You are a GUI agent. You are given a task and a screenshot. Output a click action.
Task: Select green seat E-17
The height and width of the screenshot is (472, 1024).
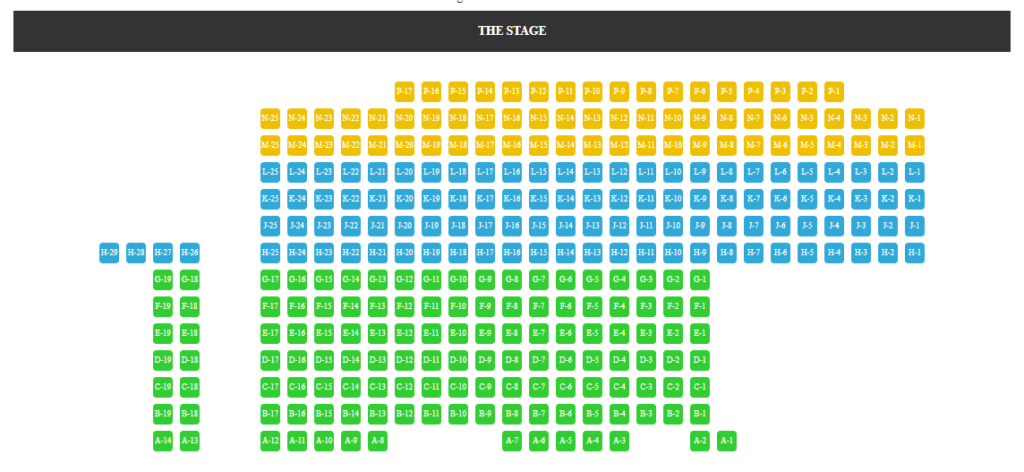point(270,333)
